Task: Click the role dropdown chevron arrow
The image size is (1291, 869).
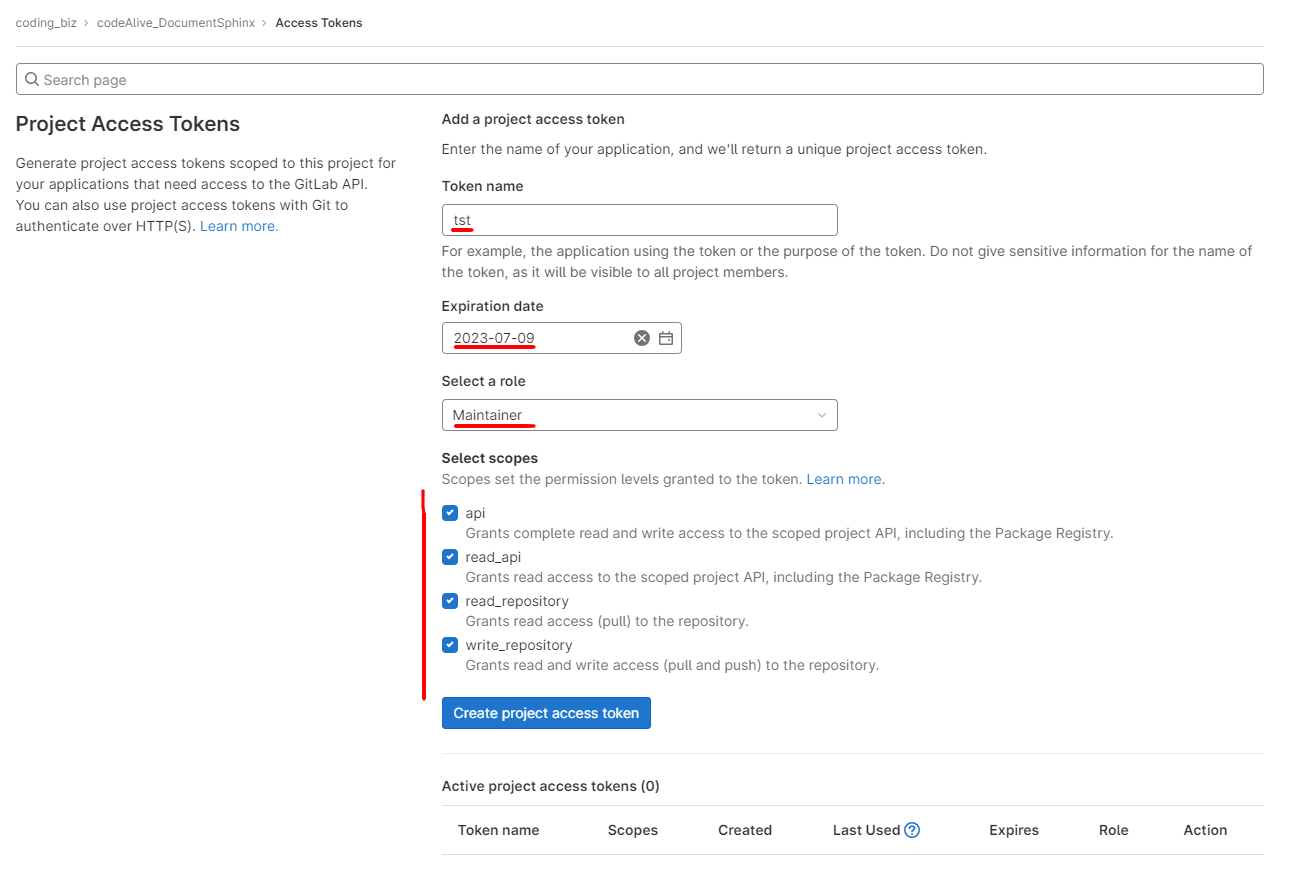Action: (x=822, y=415)
